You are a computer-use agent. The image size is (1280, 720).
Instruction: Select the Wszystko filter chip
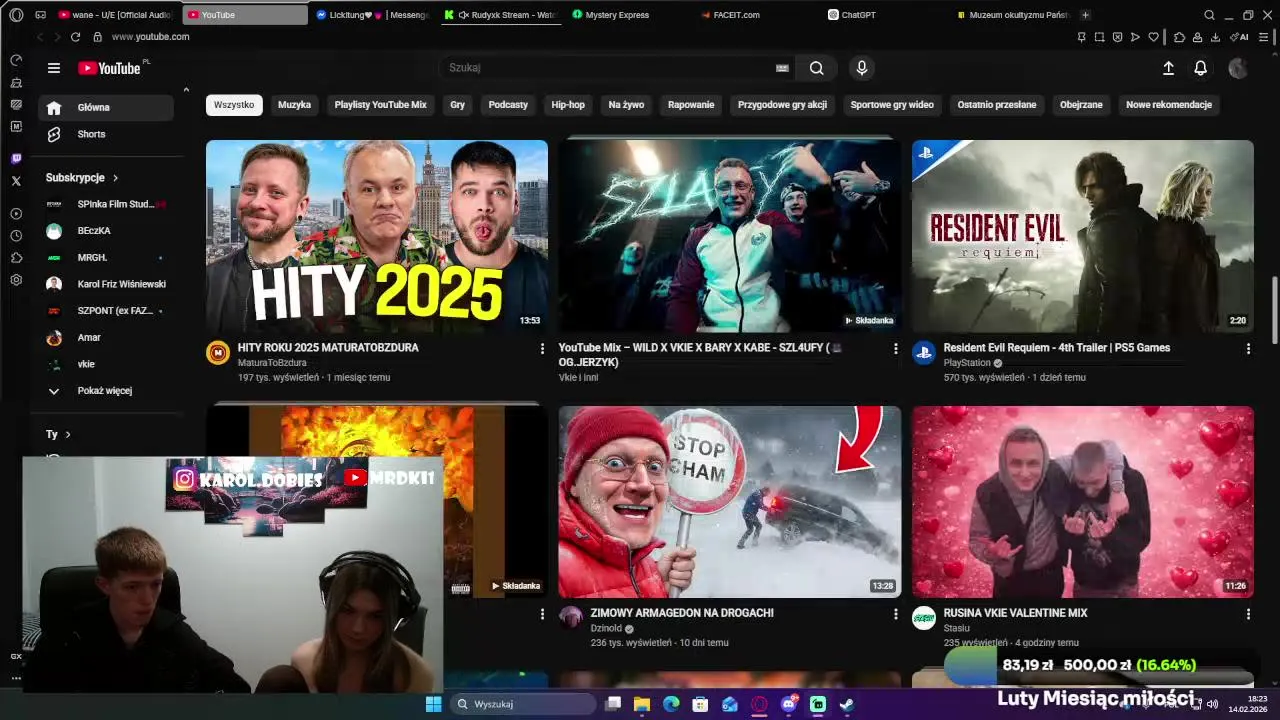[x=234, y=105]
